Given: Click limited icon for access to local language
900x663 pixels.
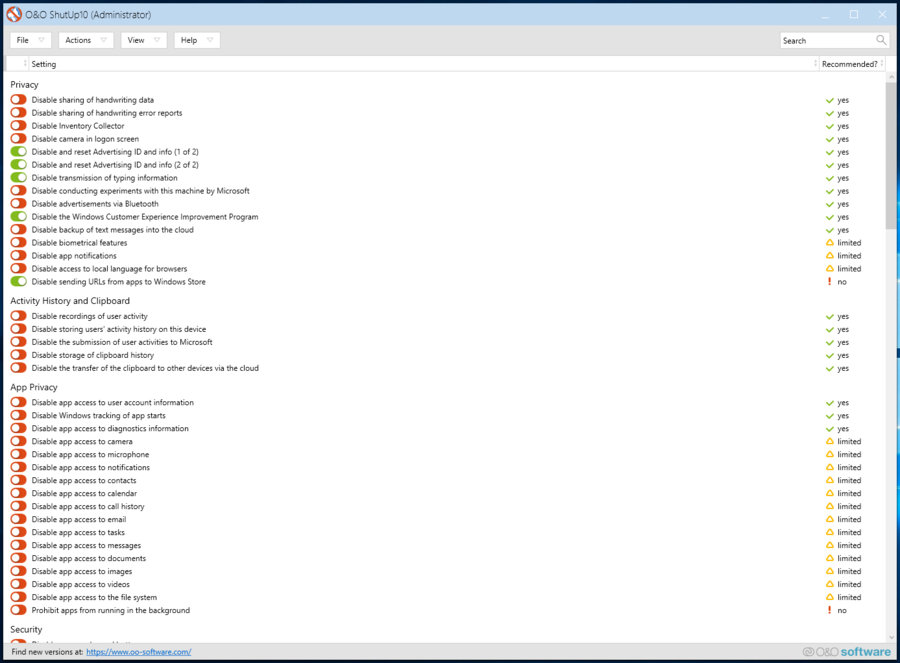Looking at the screenshot, I should coord(829,269).
